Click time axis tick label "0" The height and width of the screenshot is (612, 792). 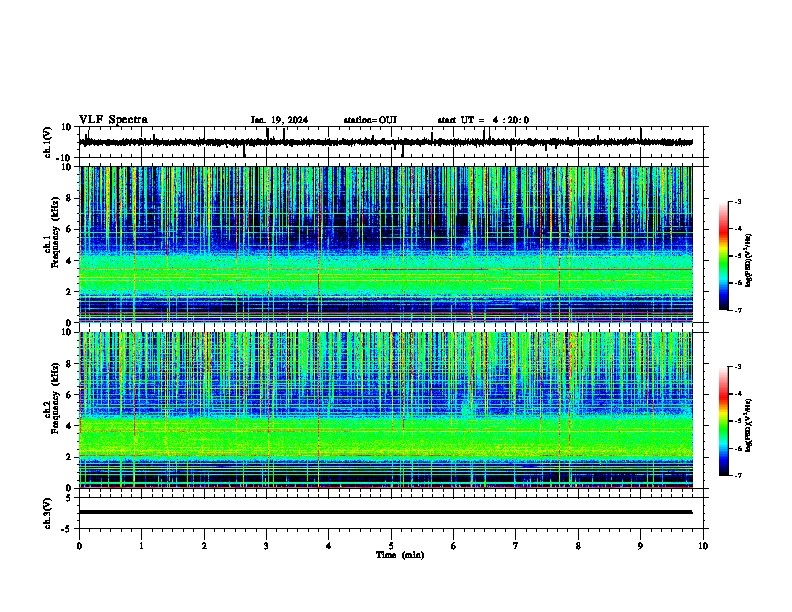coord(79,546)
